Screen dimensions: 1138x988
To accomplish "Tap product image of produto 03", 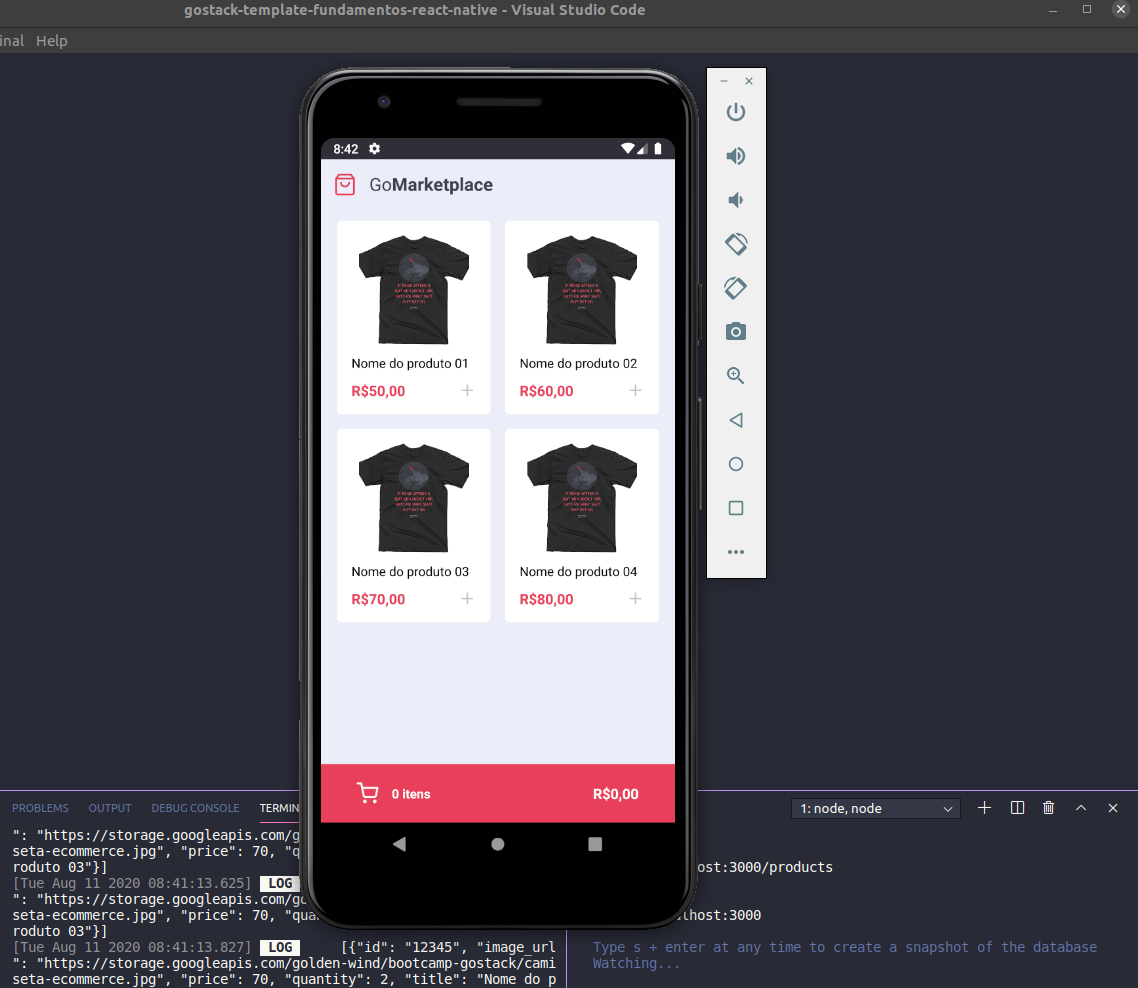I will point(414,497).
